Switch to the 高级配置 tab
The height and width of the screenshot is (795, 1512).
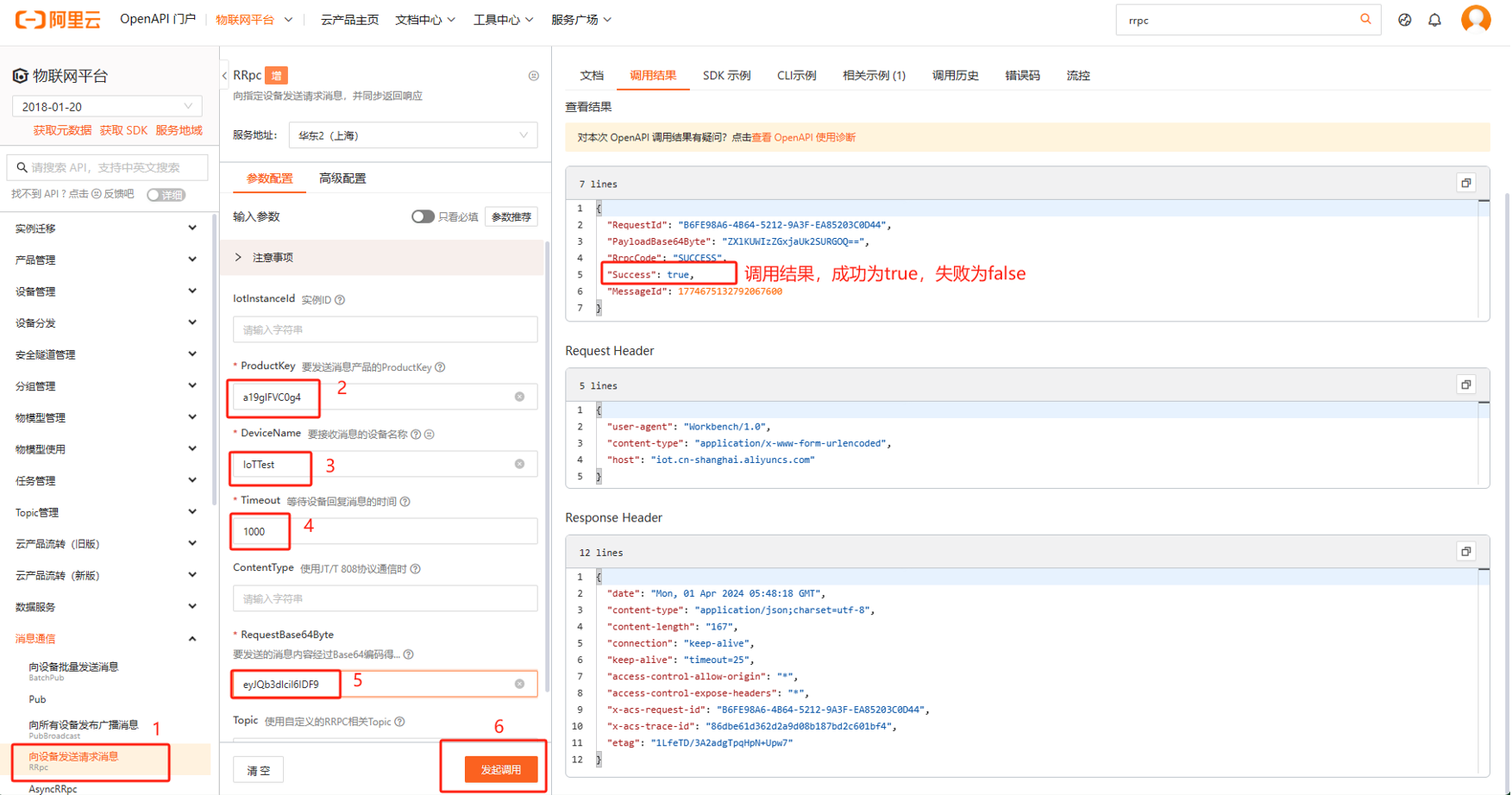coord(342,178)
